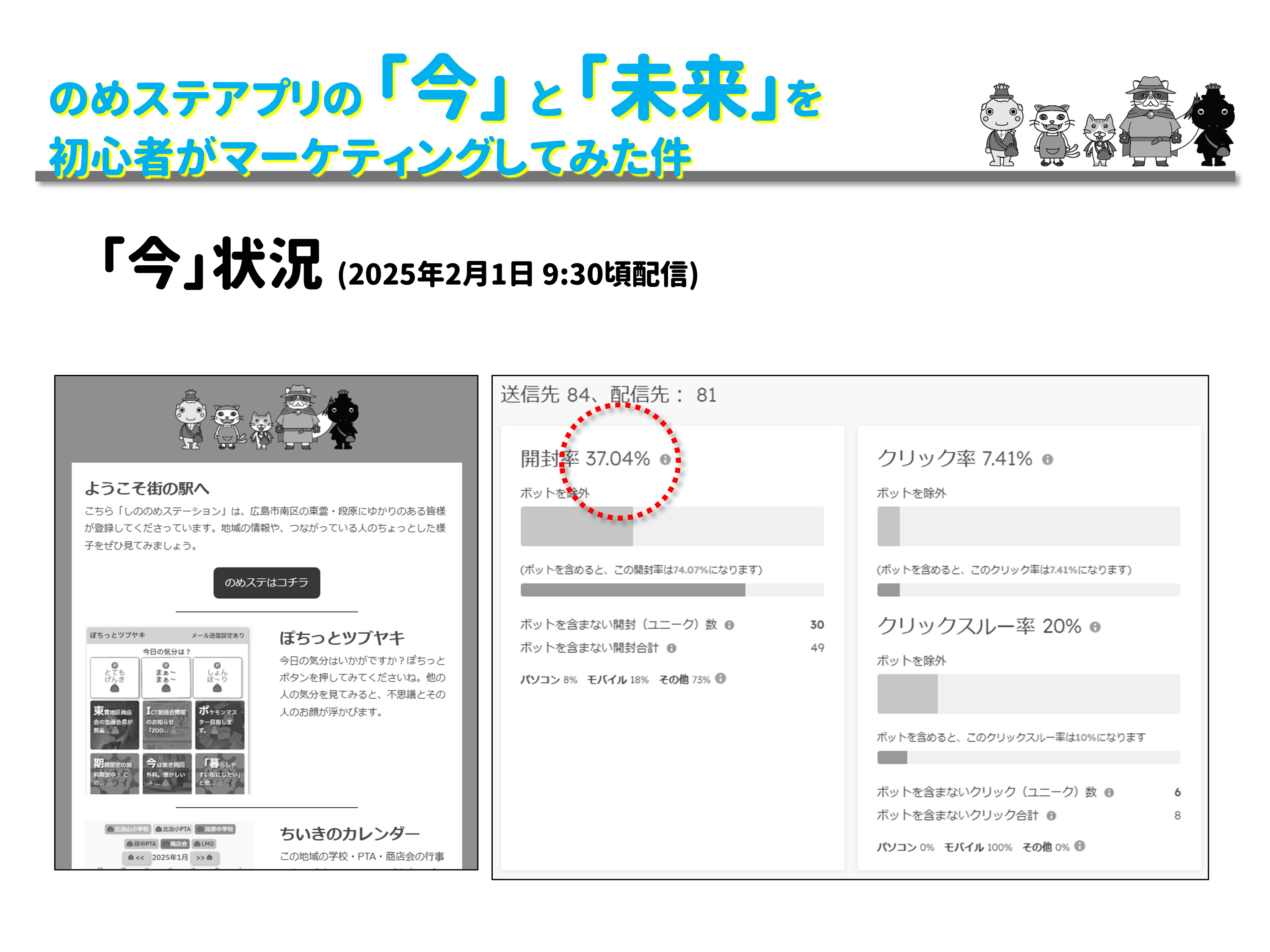Click the 2025年1月 month label
The image size is (1270, 952).
coord(170,858)
